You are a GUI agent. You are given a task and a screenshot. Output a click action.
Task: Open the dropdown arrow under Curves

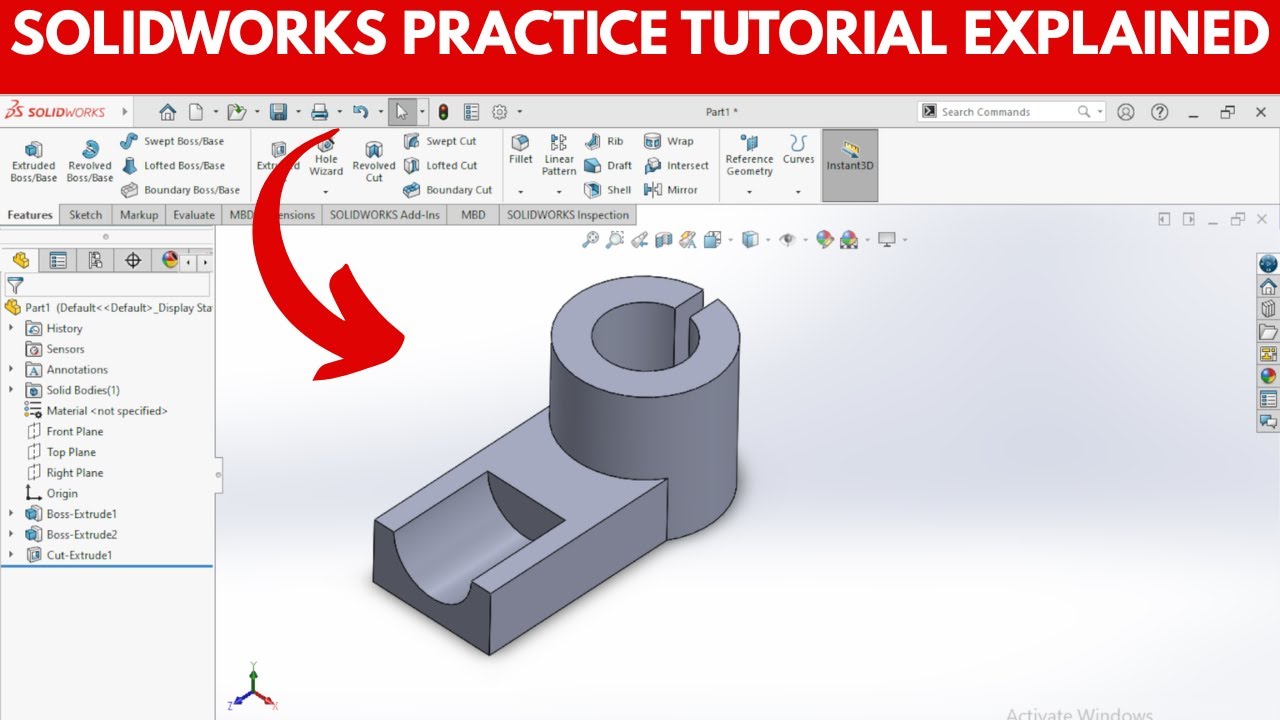pos(798,192)
